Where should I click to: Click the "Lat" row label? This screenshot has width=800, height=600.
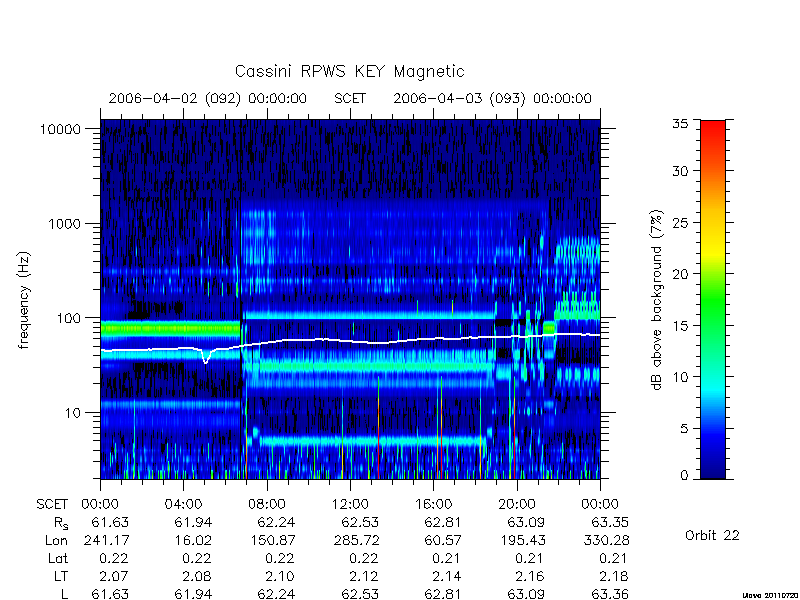point(58,558)
